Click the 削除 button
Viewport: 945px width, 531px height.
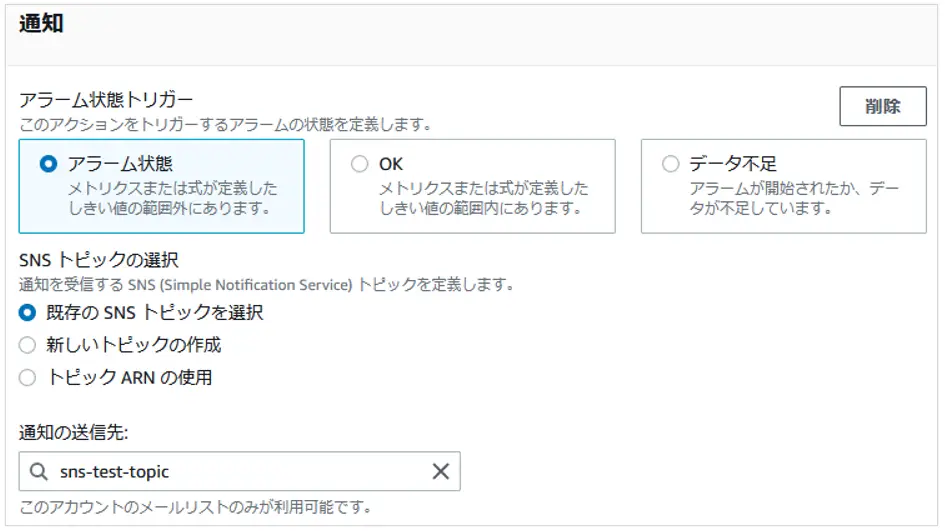882,106
